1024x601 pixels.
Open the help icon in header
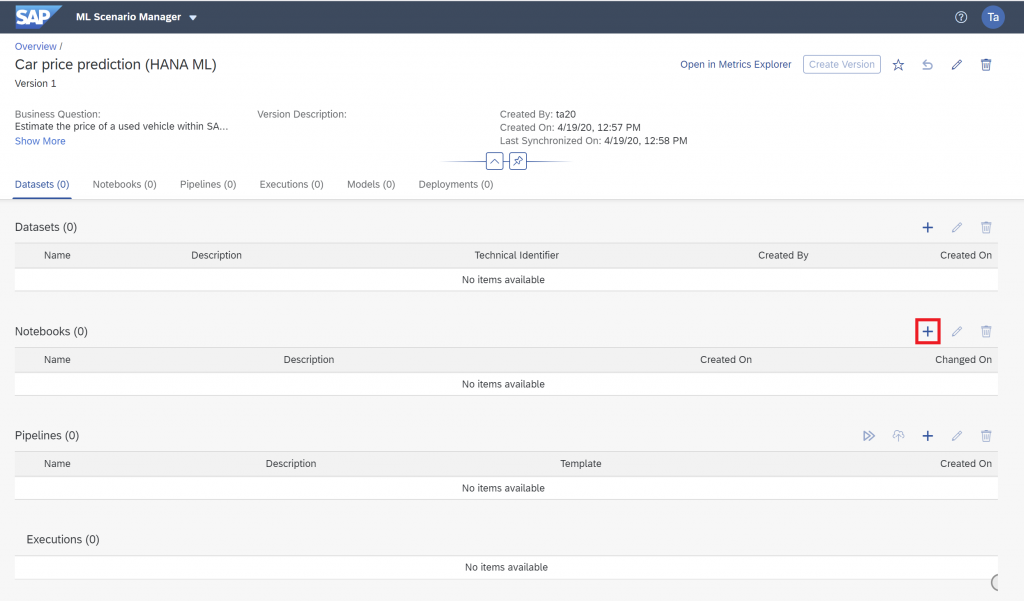961,17
